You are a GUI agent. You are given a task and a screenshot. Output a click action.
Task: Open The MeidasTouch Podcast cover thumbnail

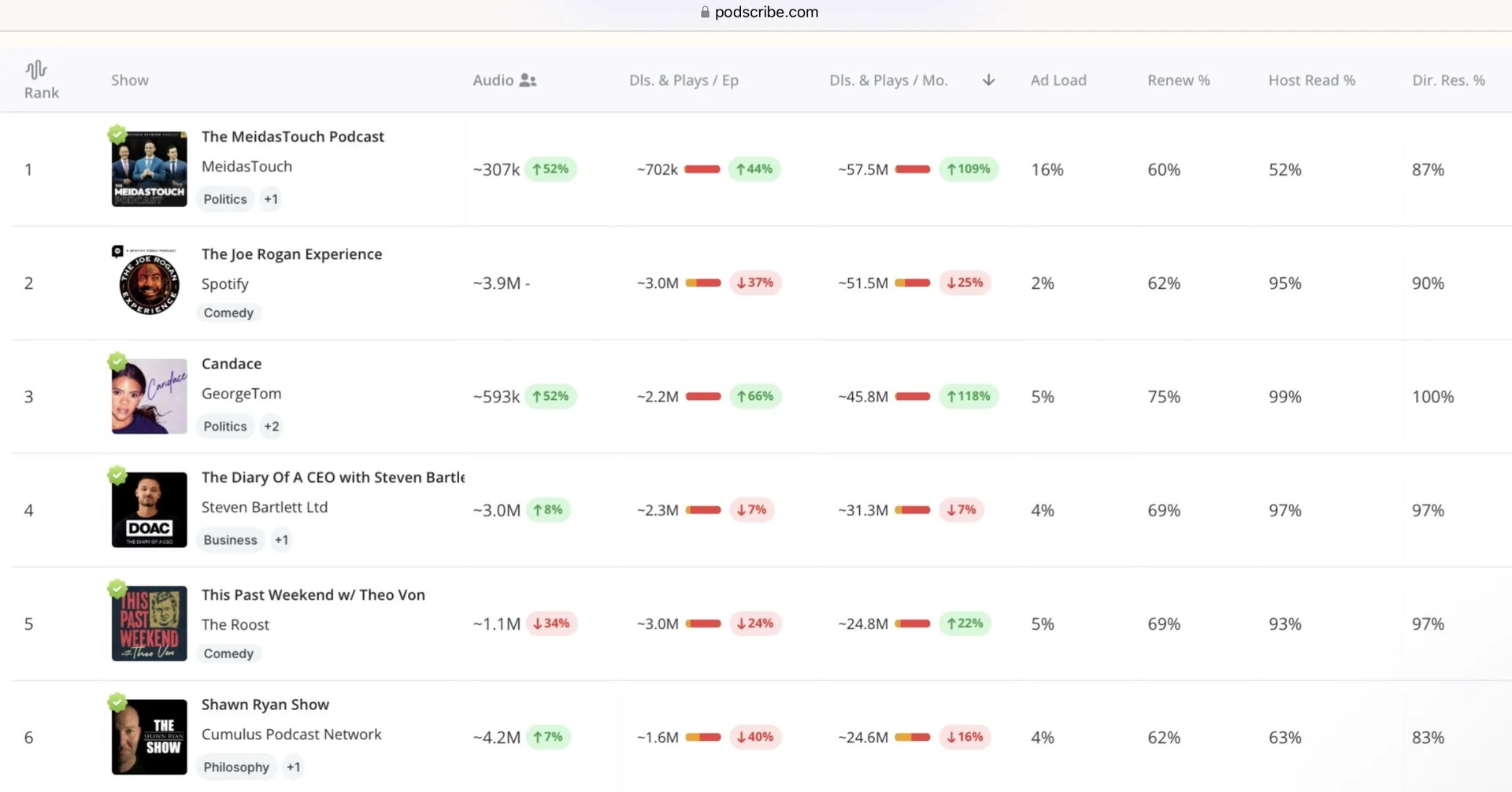(150, 169)
